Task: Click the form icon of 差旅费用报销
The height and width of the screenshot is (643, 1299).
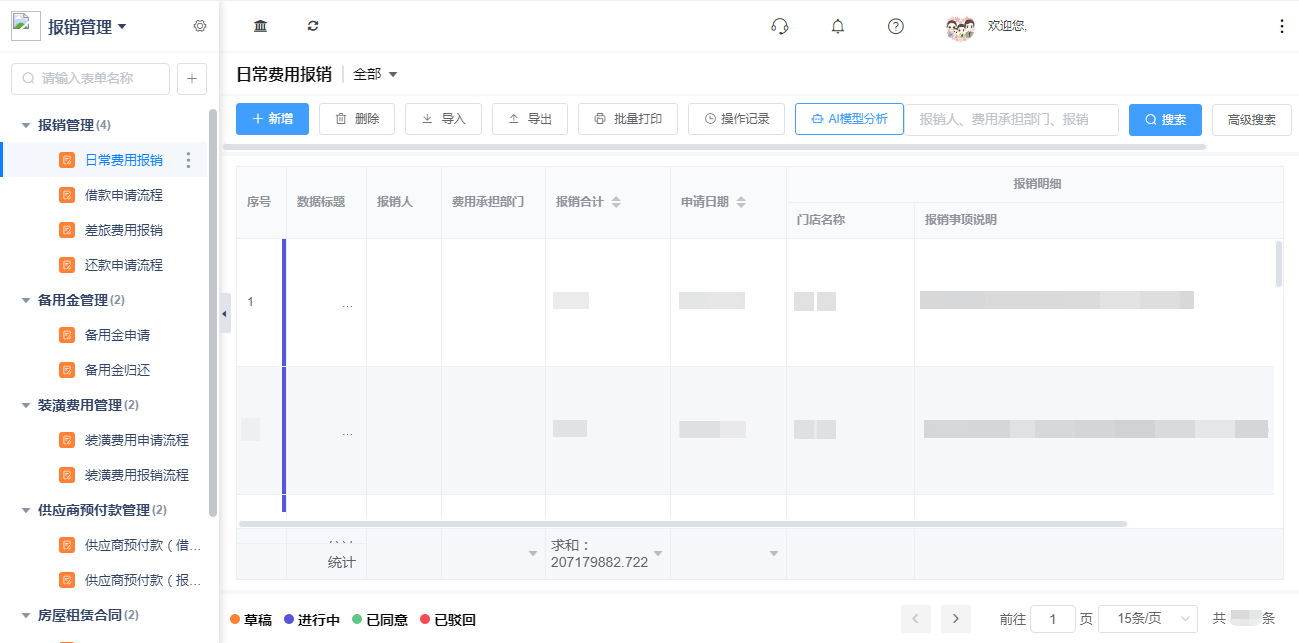Action: click(x=67, y=230)
